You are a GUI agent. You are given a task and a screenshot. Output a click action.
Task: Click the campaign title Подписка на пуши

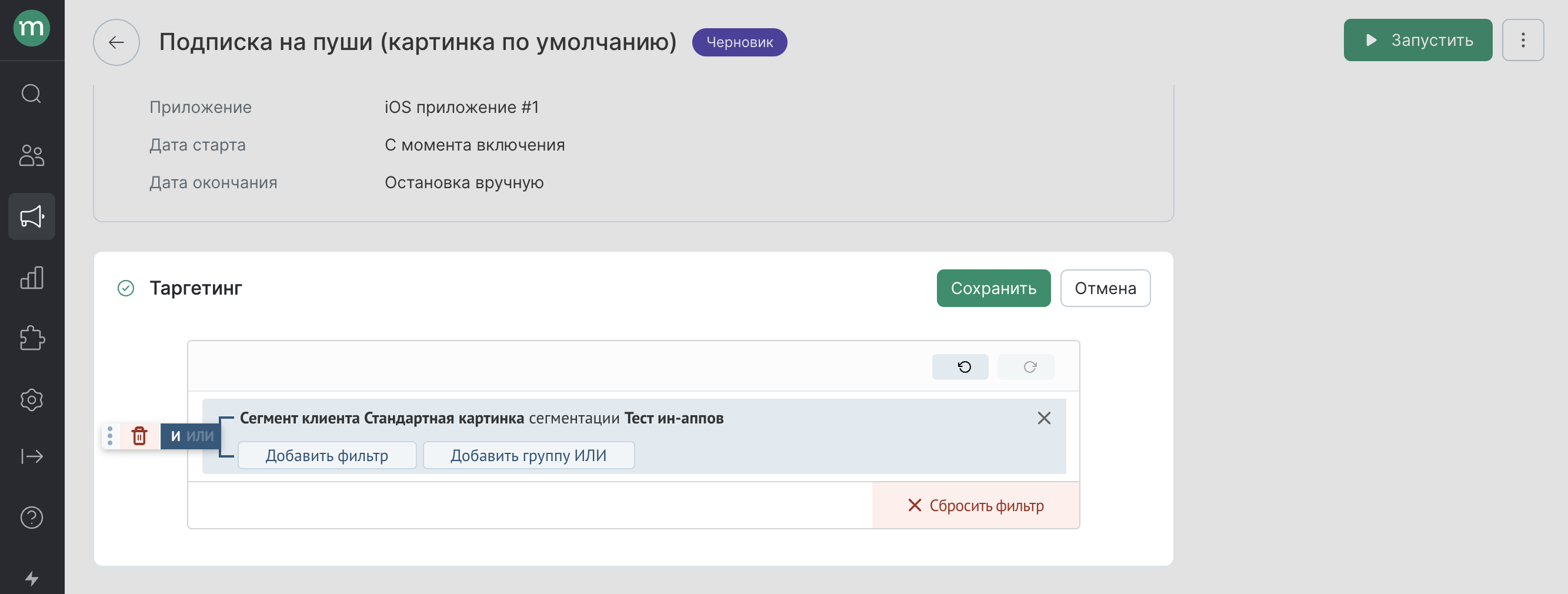coord(418,42)
